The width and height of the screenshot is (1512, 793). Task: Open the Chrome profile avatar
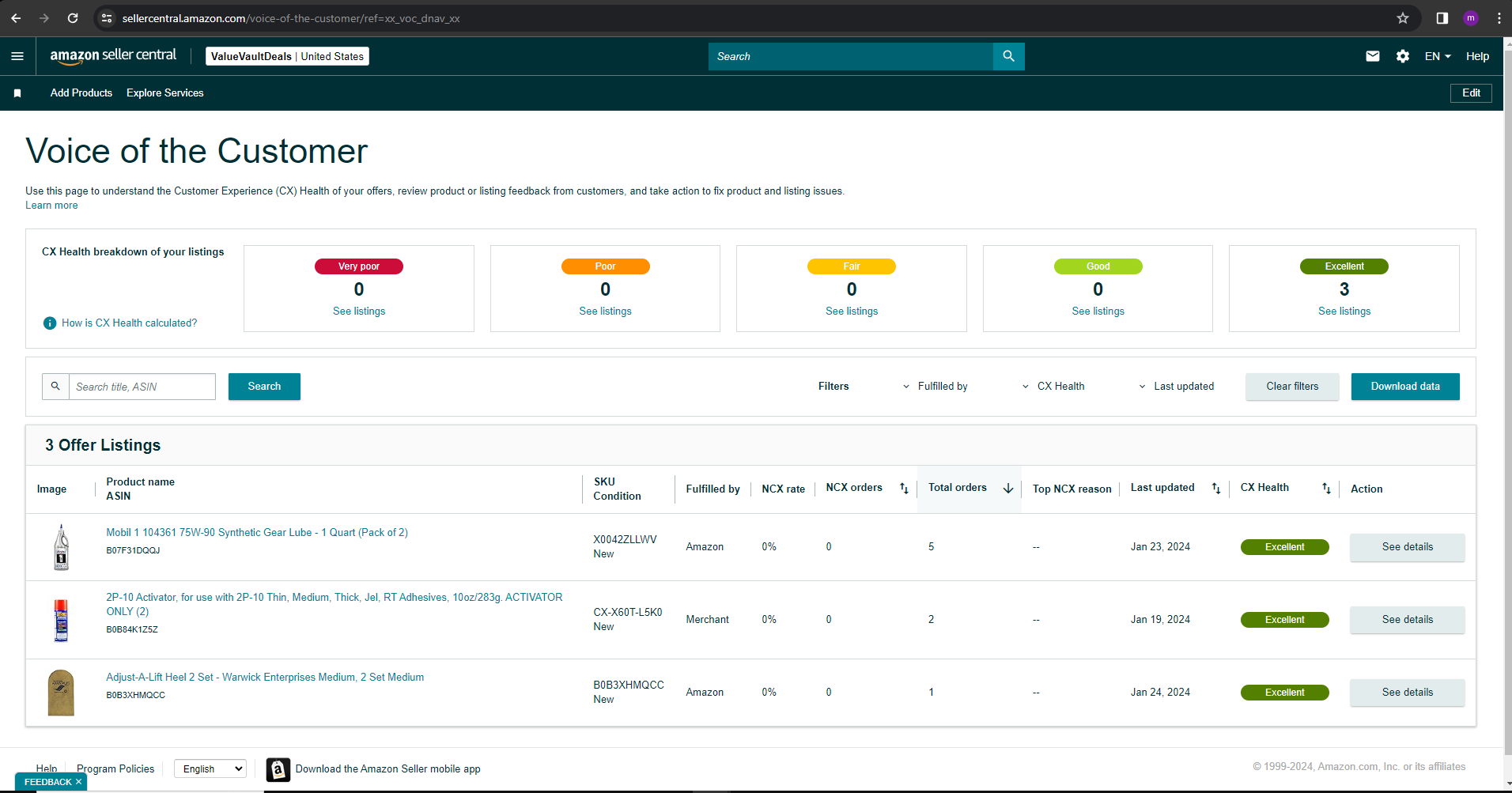click(1471, 18)
